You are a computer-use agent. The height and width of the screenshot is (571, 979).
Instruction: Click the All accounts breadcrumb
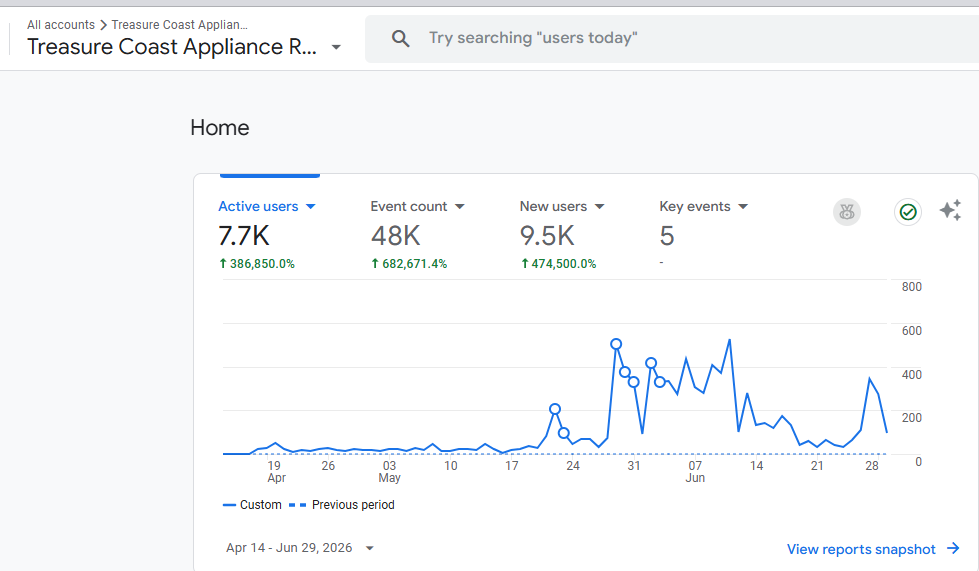(61, 25)
